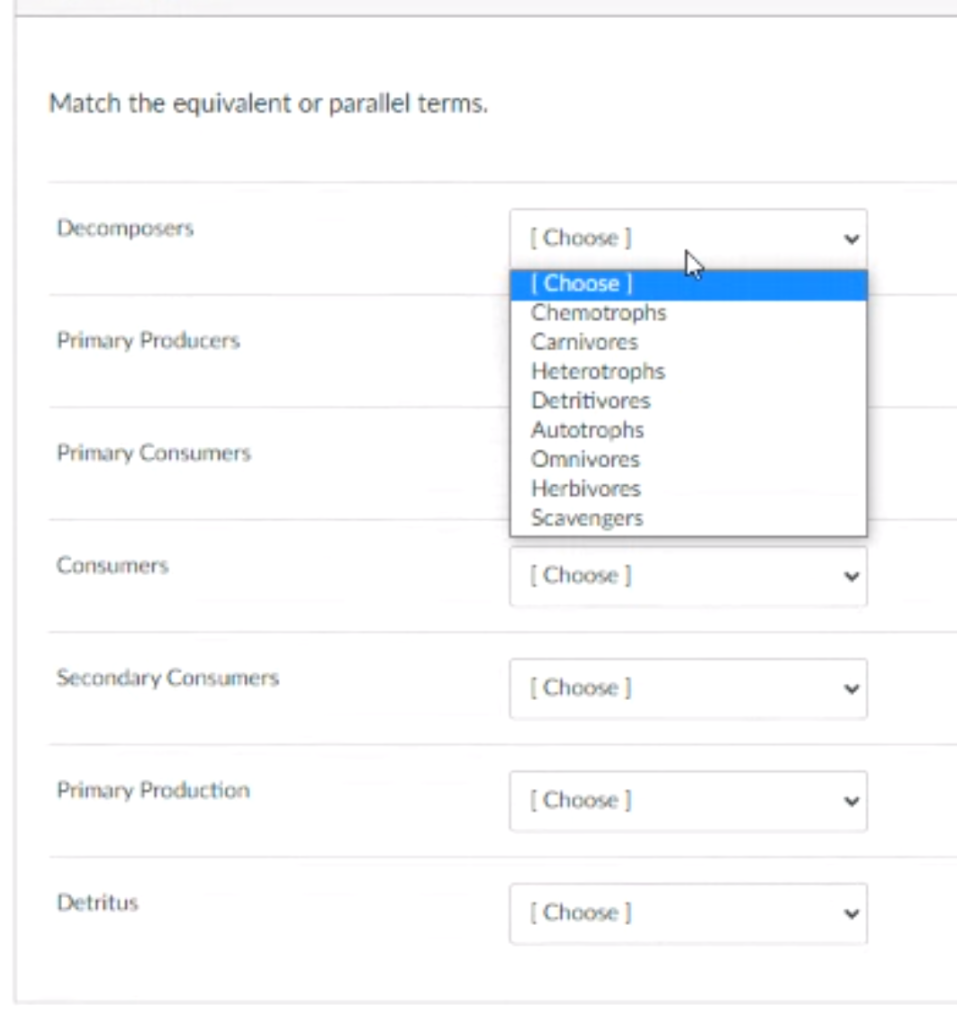Click the Secondary Consumers chevron arrow
957x1024 pixels.
point(851,689)
